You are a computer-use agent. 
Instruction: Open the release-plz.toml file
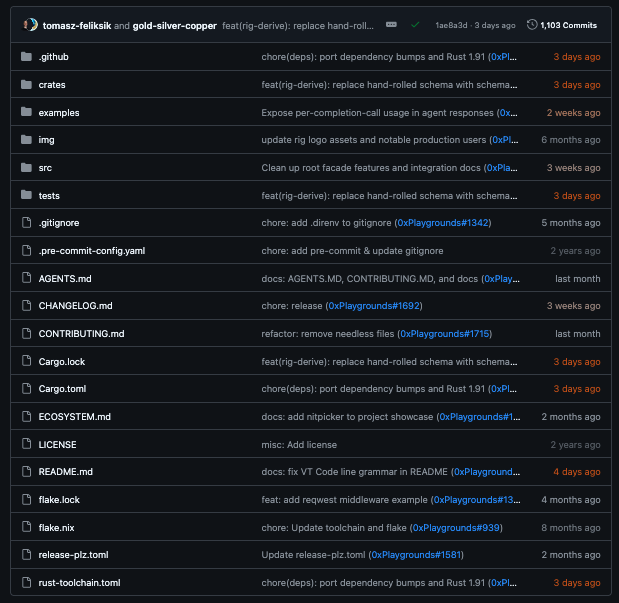click(73, 555)
